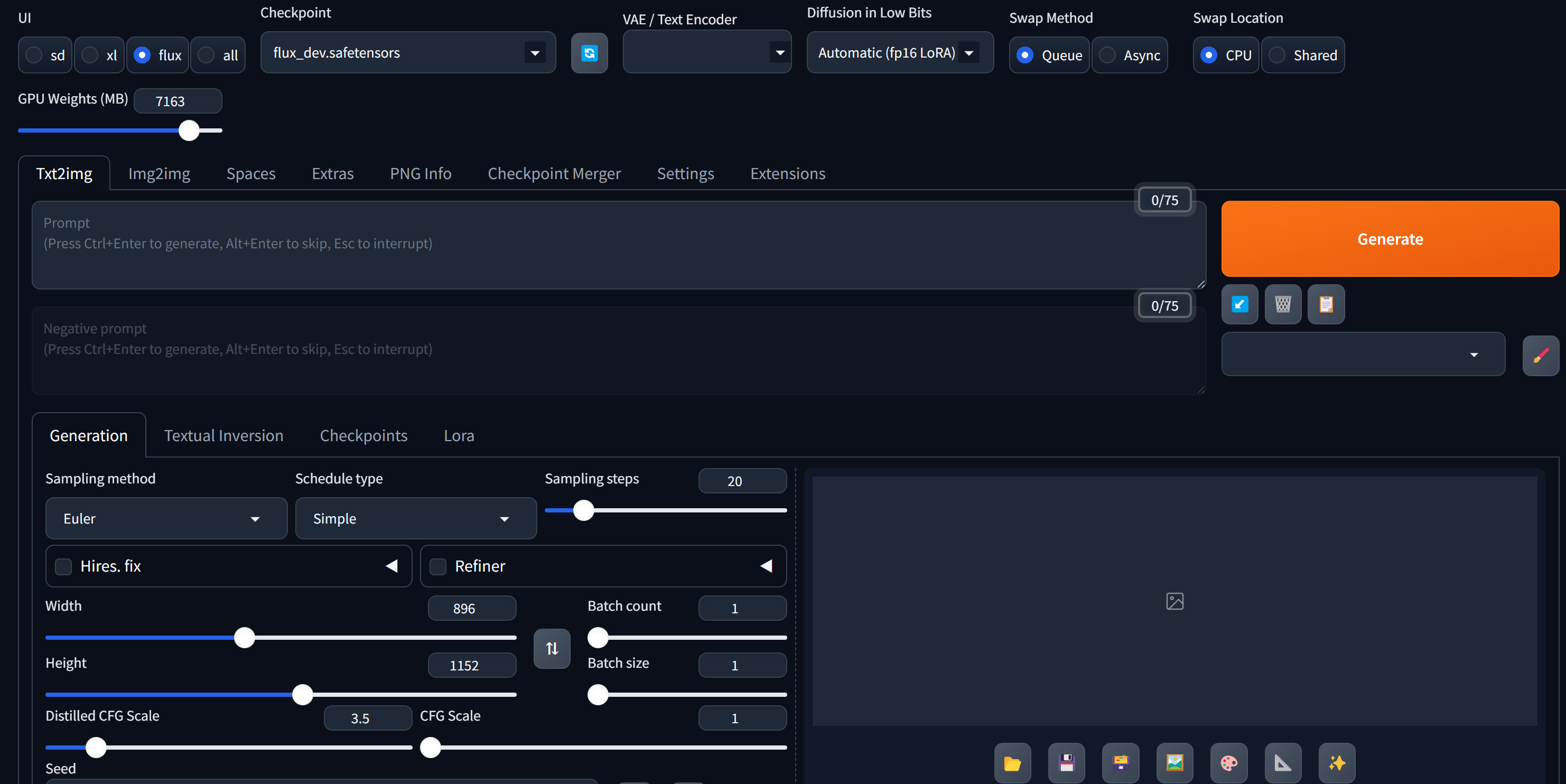This screenshot has height=784, width=1566.
Task: Click the sparkle upscale icon below preview
Action: (1336, 763)
